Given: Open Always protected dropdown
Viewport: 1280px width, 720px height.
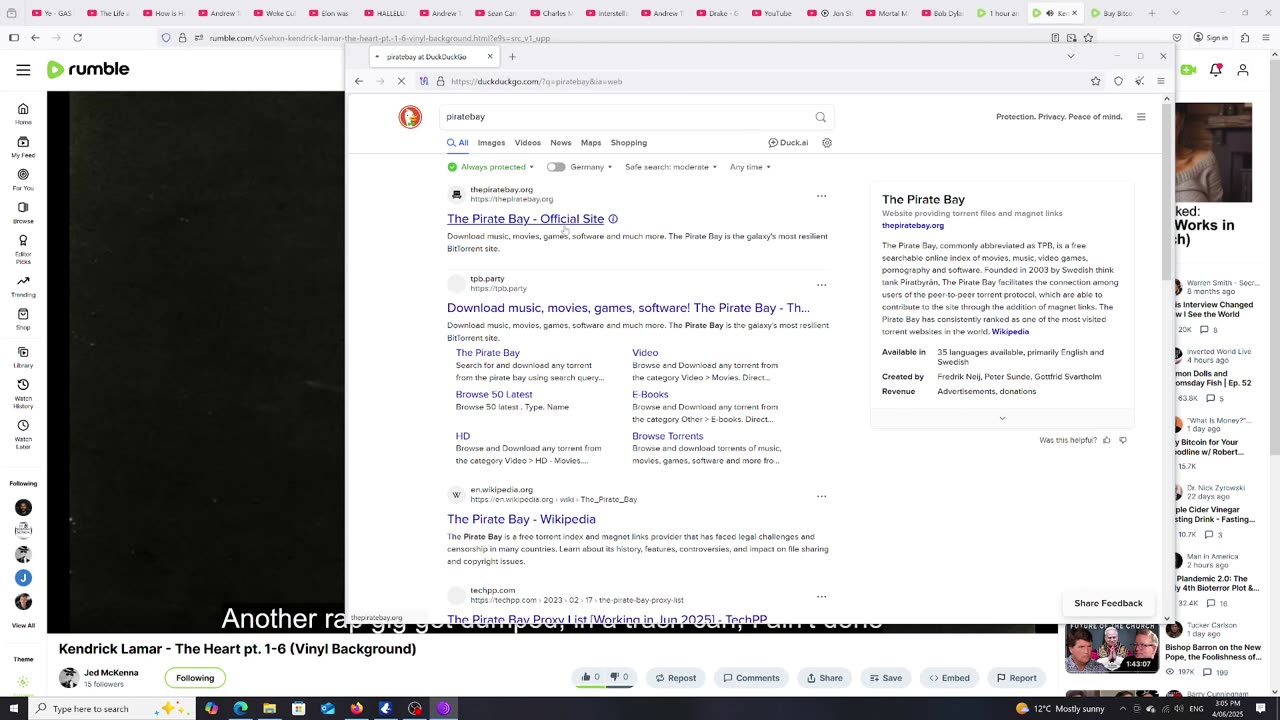Looking at the screenshot, I should point(491,167).
